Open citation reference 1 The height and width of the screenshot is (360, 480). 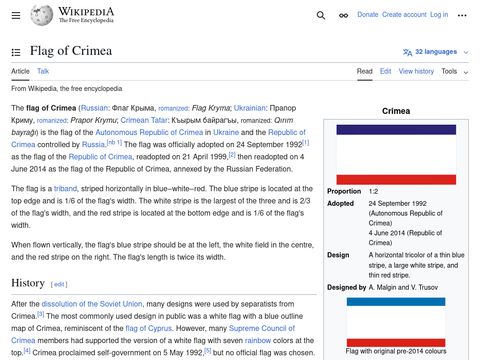306,142
